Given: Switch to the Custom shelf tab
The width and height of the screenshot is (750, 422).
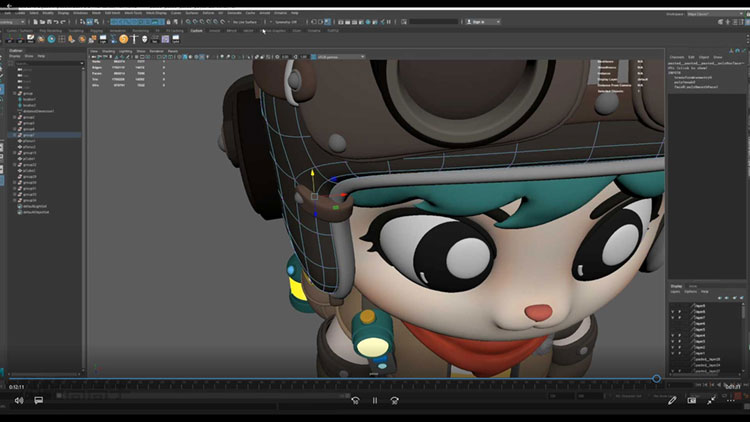Looking at the screenshot, I should coord(198,31).
